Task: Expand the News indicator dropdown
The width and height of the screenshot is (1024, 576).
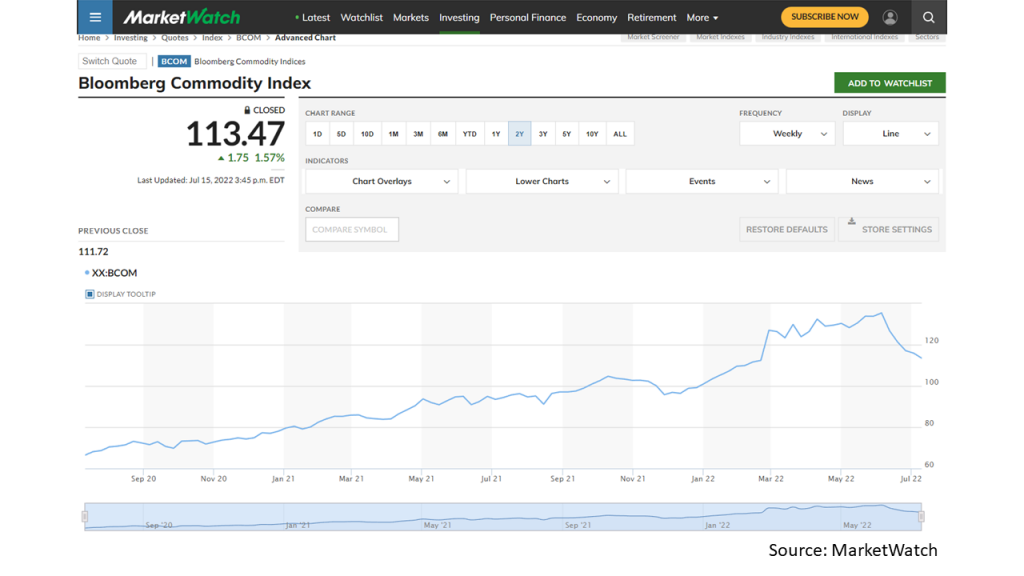Action: 862,182
